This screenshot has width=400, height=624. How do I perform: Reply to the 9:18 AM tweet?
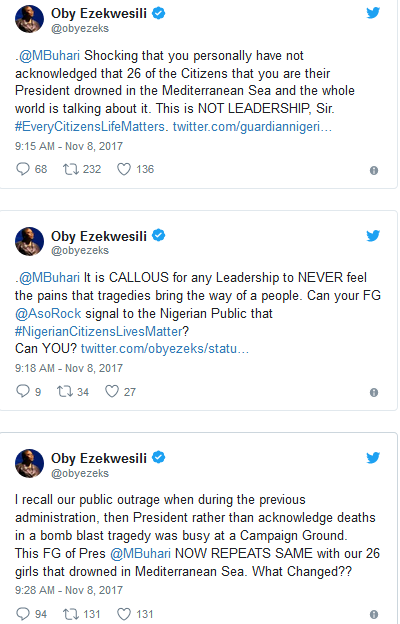click(23, 391)
